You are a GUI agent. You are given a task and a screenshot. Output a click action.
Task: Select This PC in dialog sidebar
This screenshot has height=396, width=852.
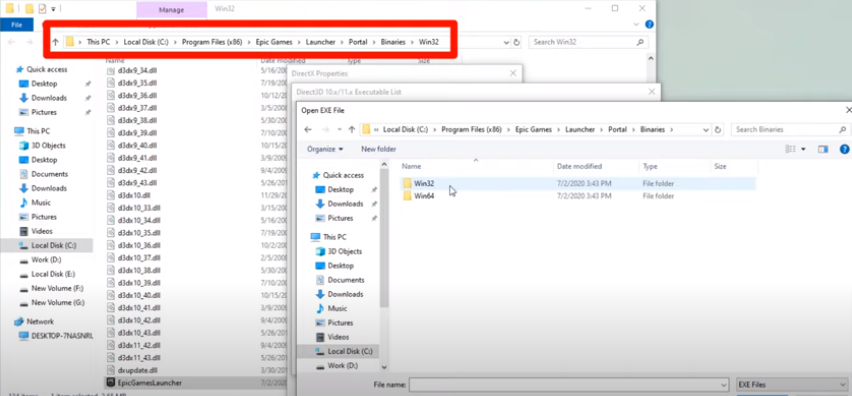tap(334, 237)
